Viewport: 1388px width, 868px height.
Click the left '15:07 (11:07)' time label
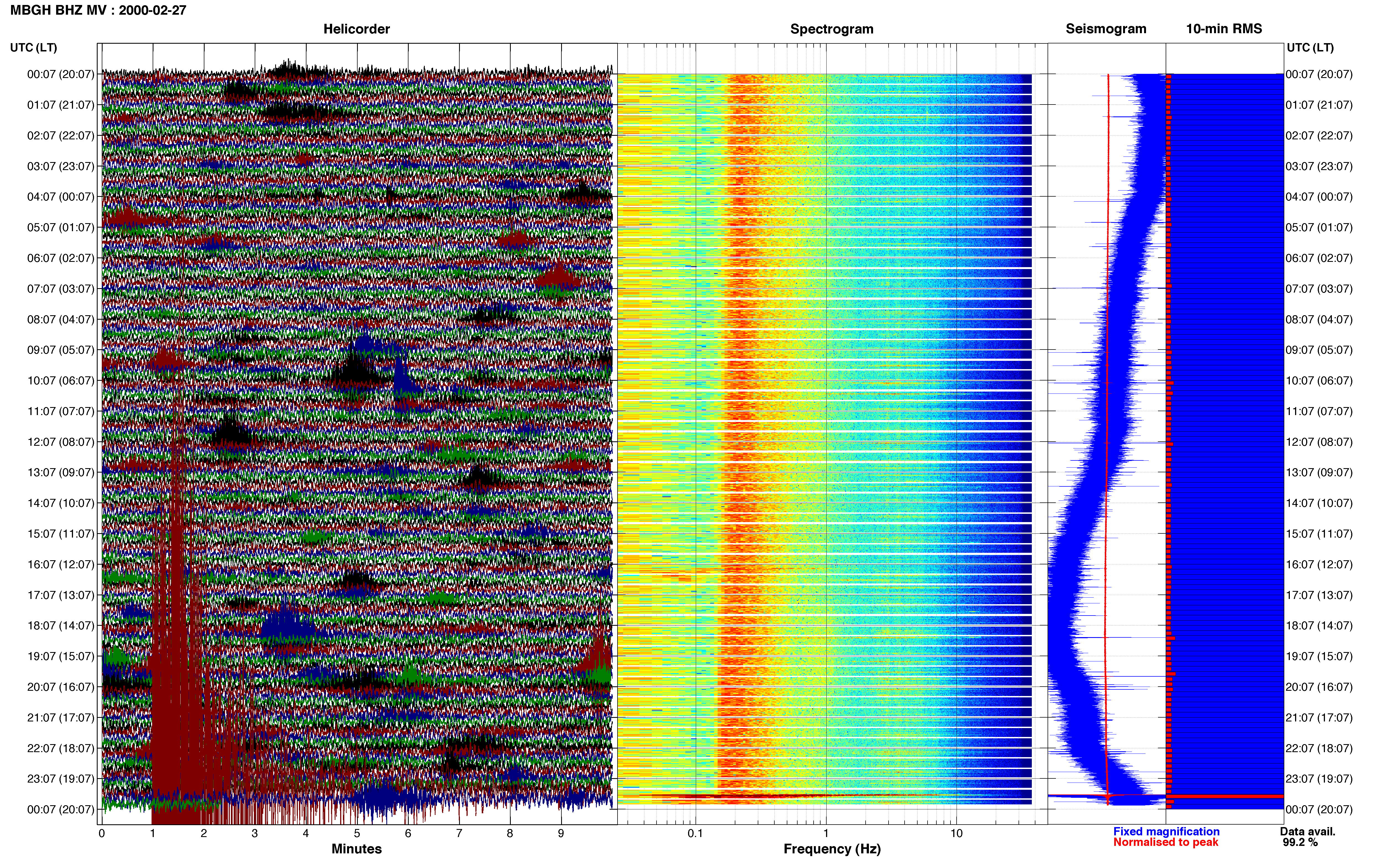pos(60,534)
